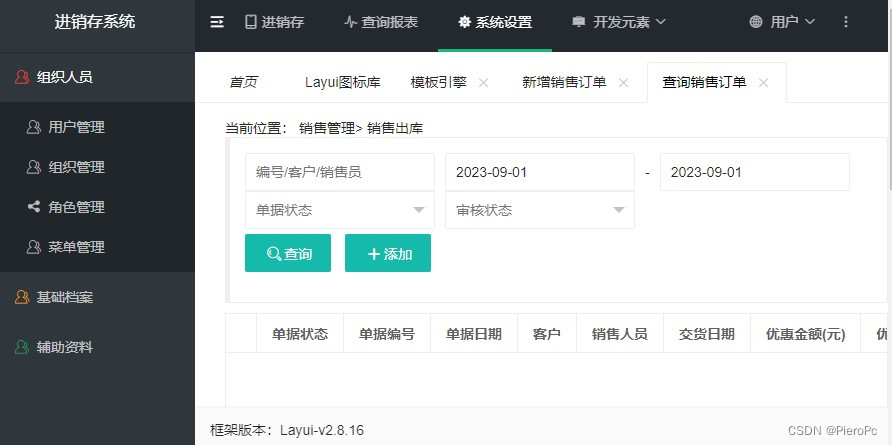Click the 单据状态 column header
This screenshot has width=892, height=445.
pos(300,333)
